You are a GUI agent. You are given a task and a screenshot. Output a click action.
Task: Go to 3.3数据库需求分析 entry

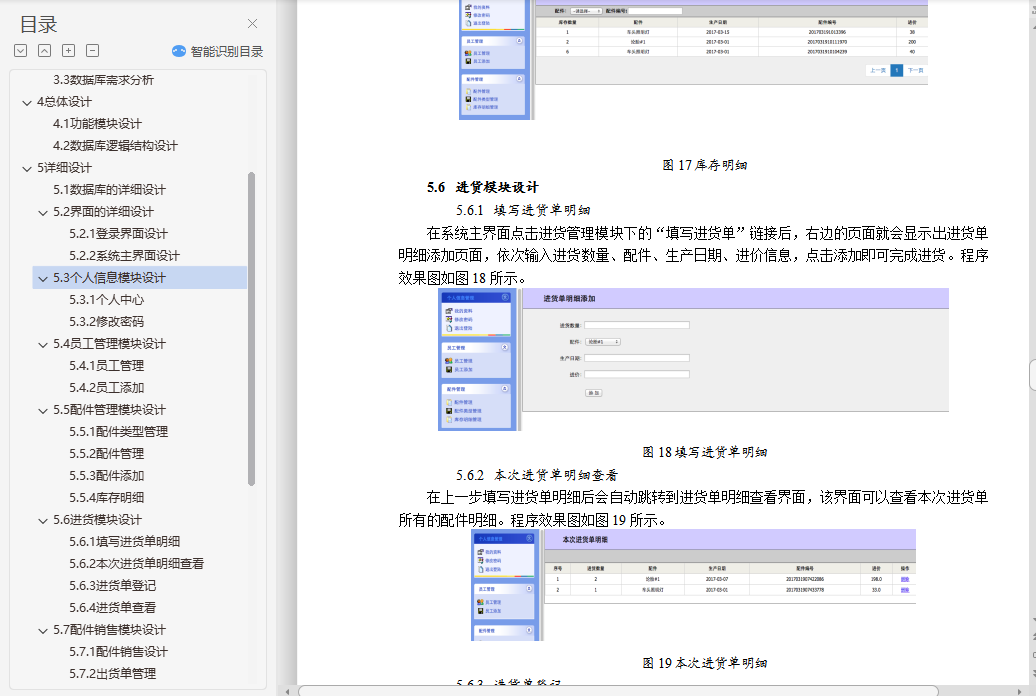(103, 80)
